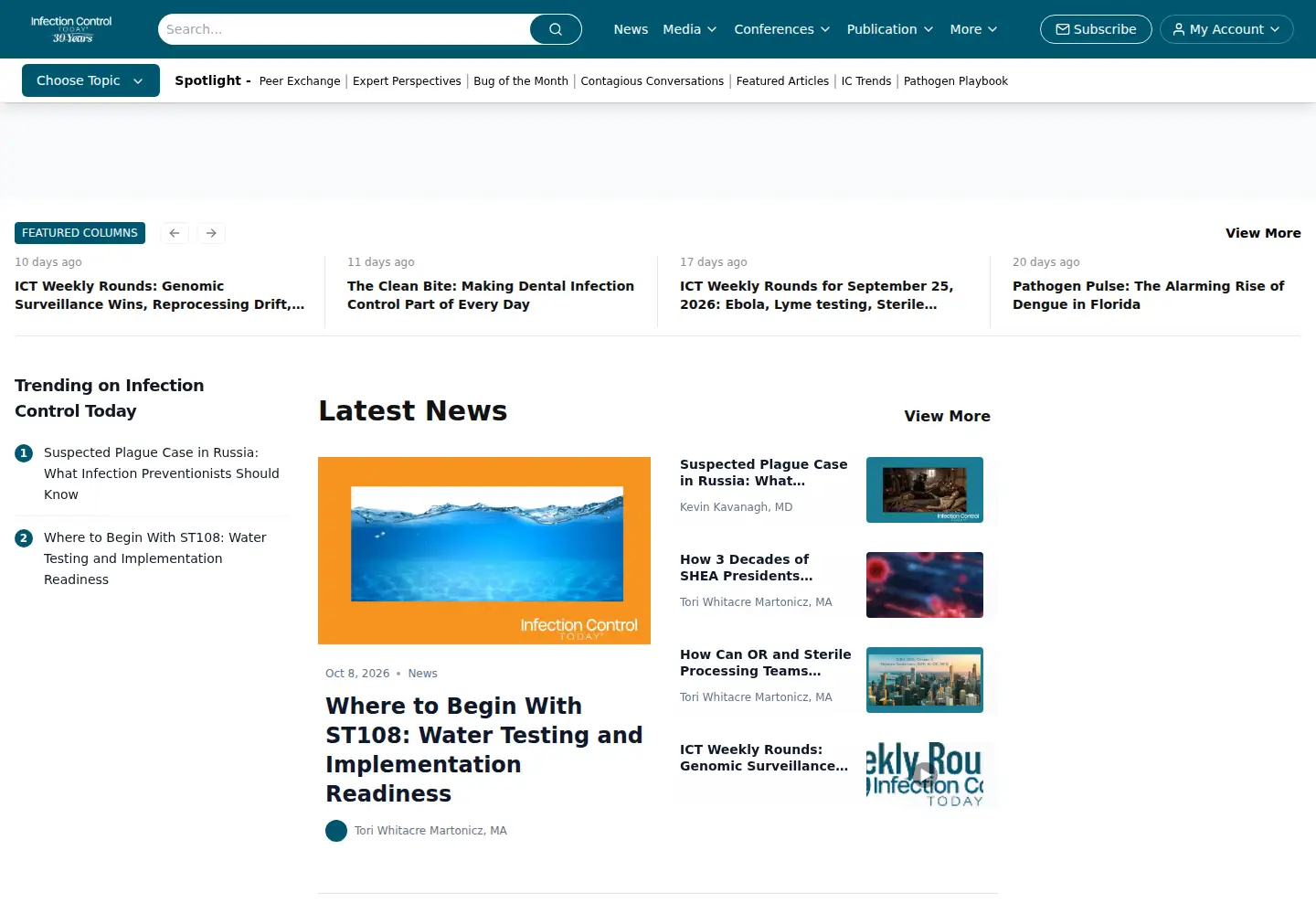Open trending item 1 about plague case

162,473
